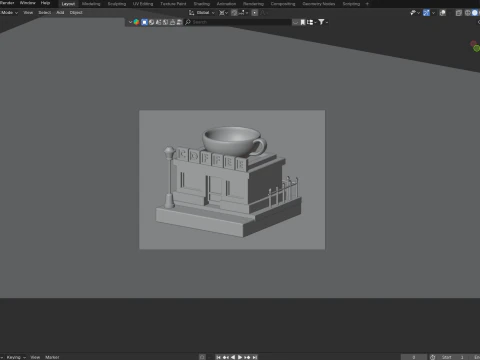Viewport: 480px width, 360px height.
Task: Switch to the Geometry Nodes workspace tab
Action: [x=319, y=4]
